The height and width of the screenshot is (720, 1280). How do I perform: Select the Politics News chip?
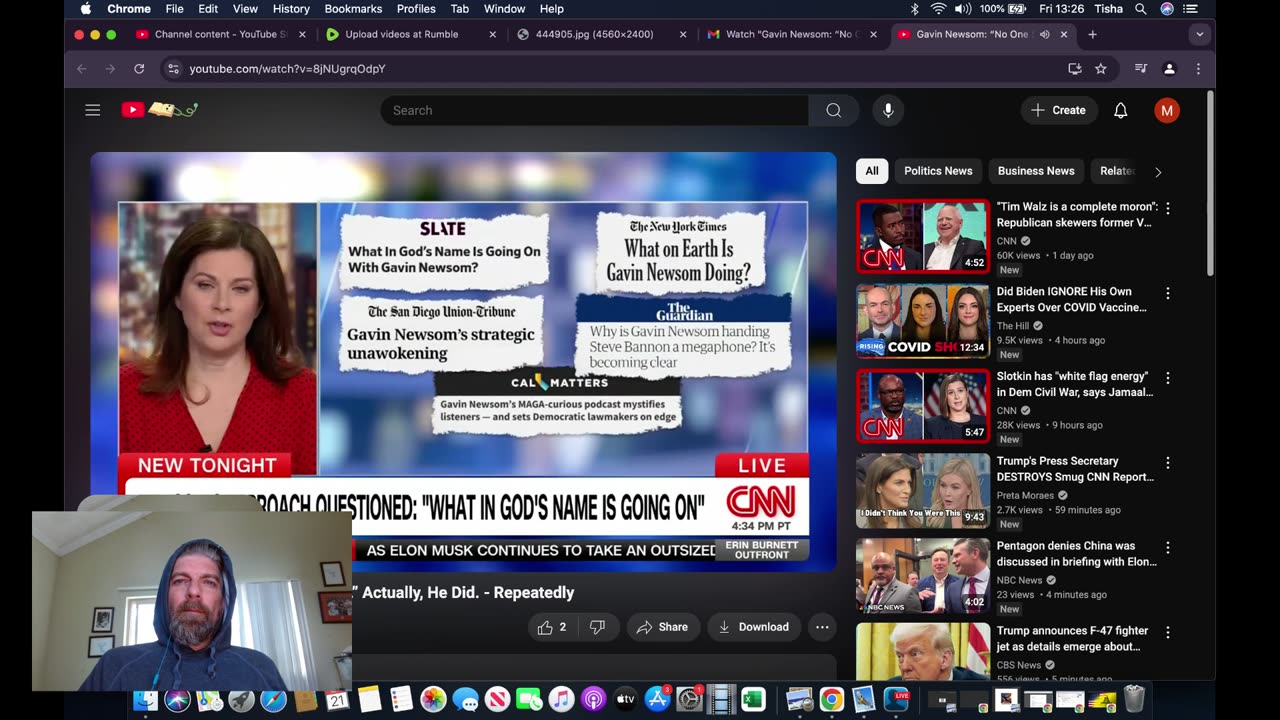[938, 171]
